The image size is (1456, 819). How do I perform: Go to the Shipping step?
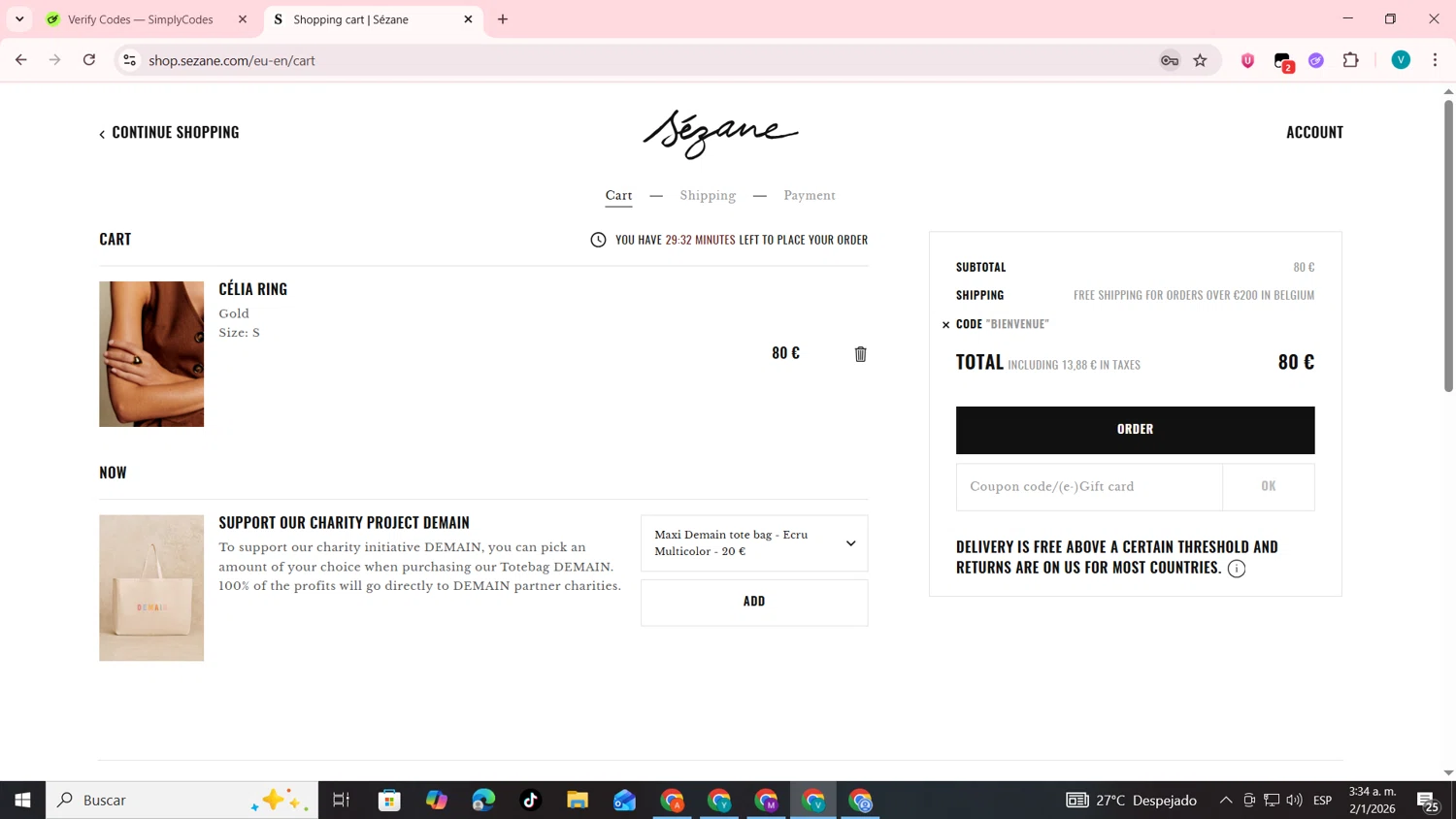point(708,196)
